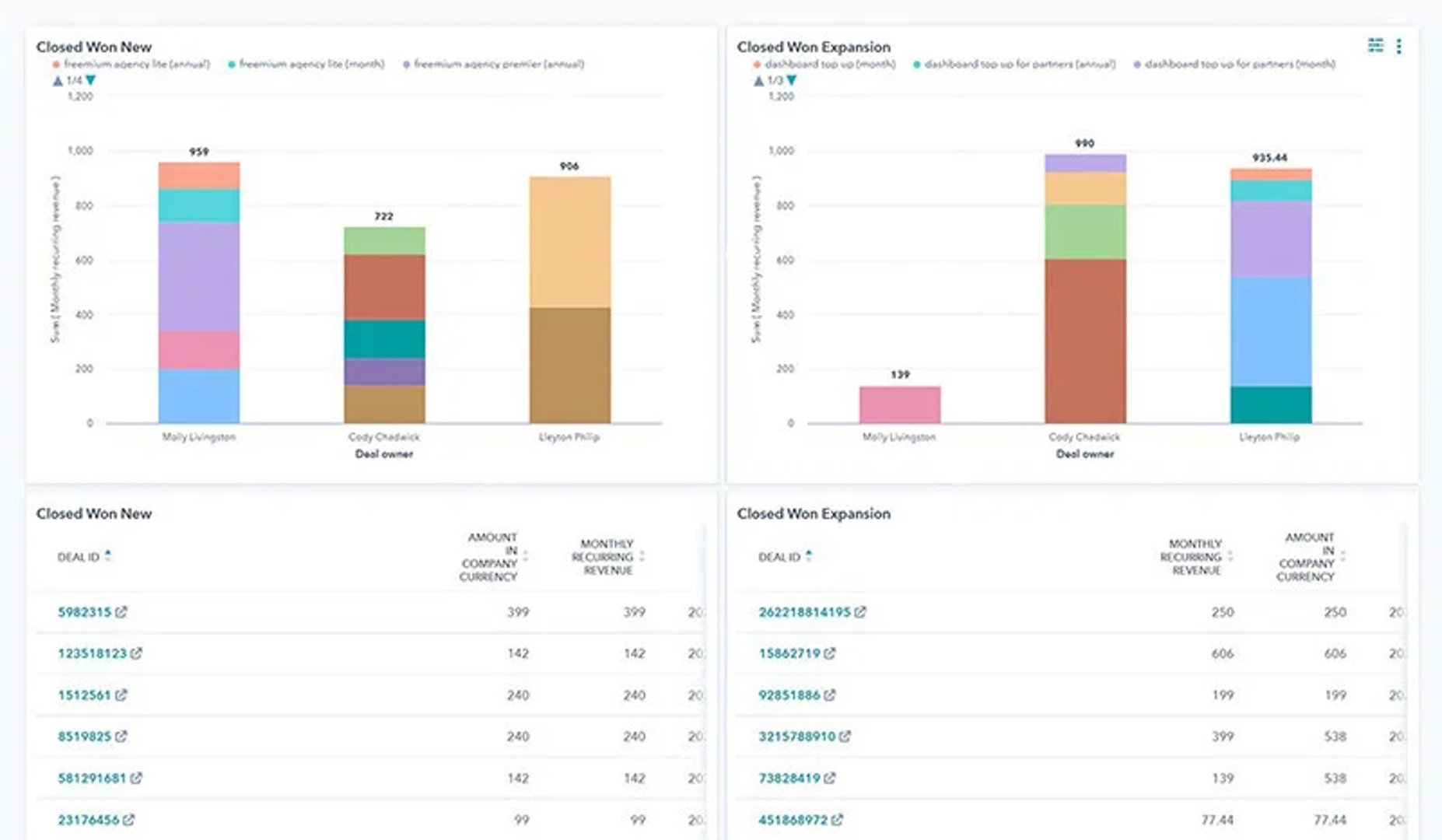Open deal 15862719 link
Screen dimensions: 1442x840
pos(789,653)
